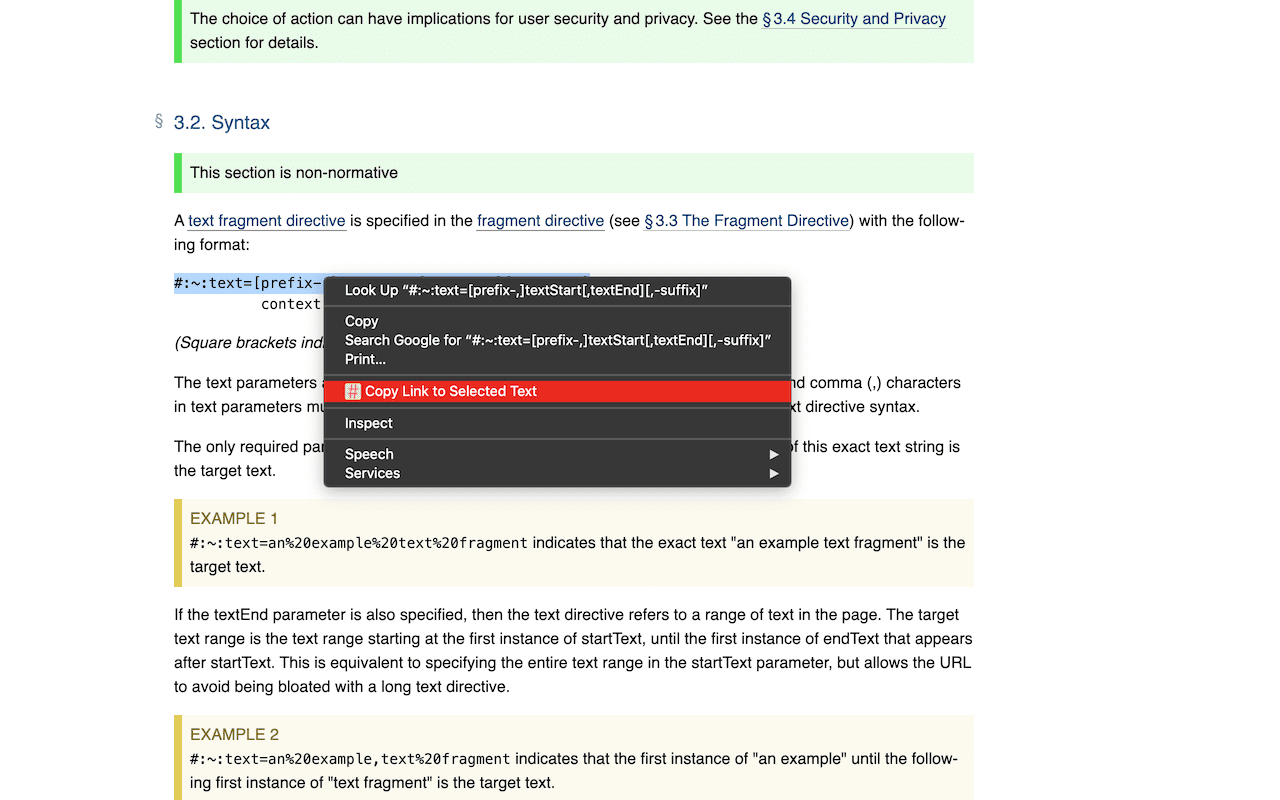Click the EXAMPLE 2 label
Viewport: 1280px width, 800px height.
(x=235, y=734)
